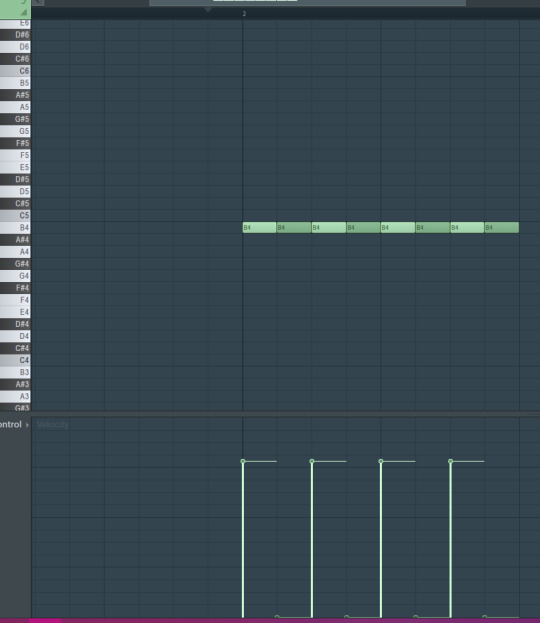This screenshot has height=623, width=540.
Task: Play the G4 piano key
Action: 15,276
